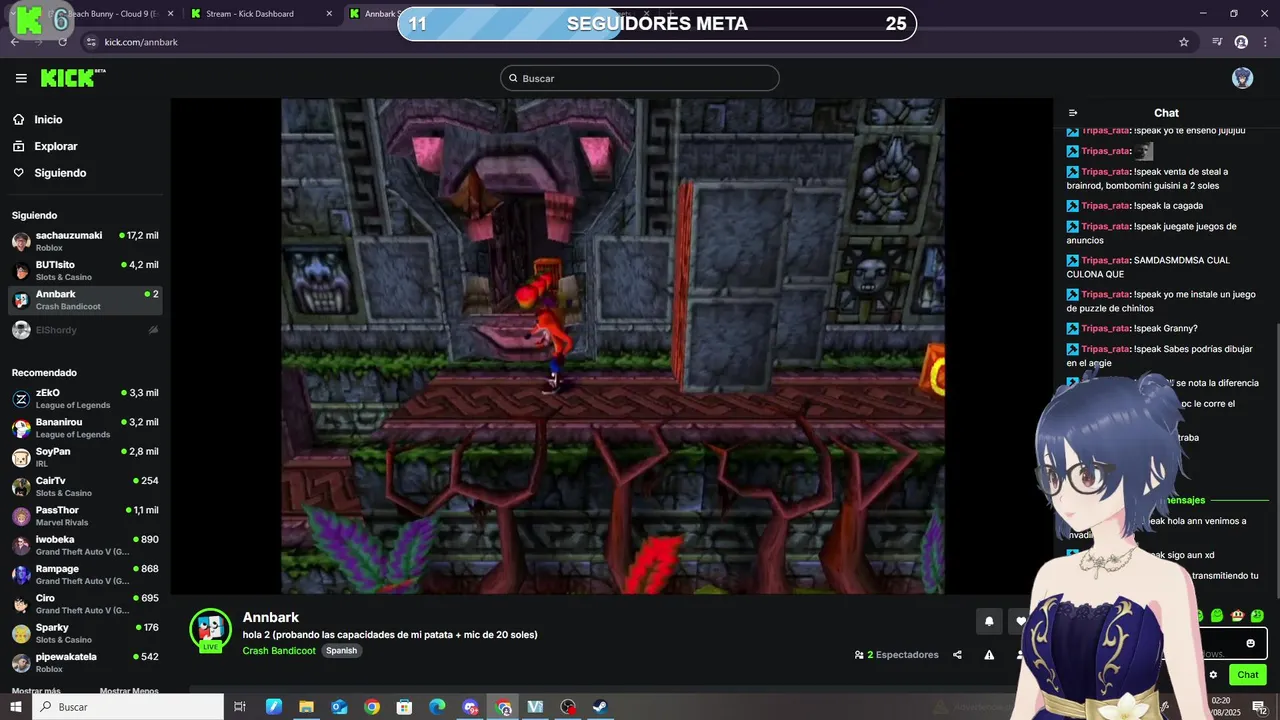Open recommended channel Rampage
Screen dimensions: 1280x720
click(x=85, y=574)
